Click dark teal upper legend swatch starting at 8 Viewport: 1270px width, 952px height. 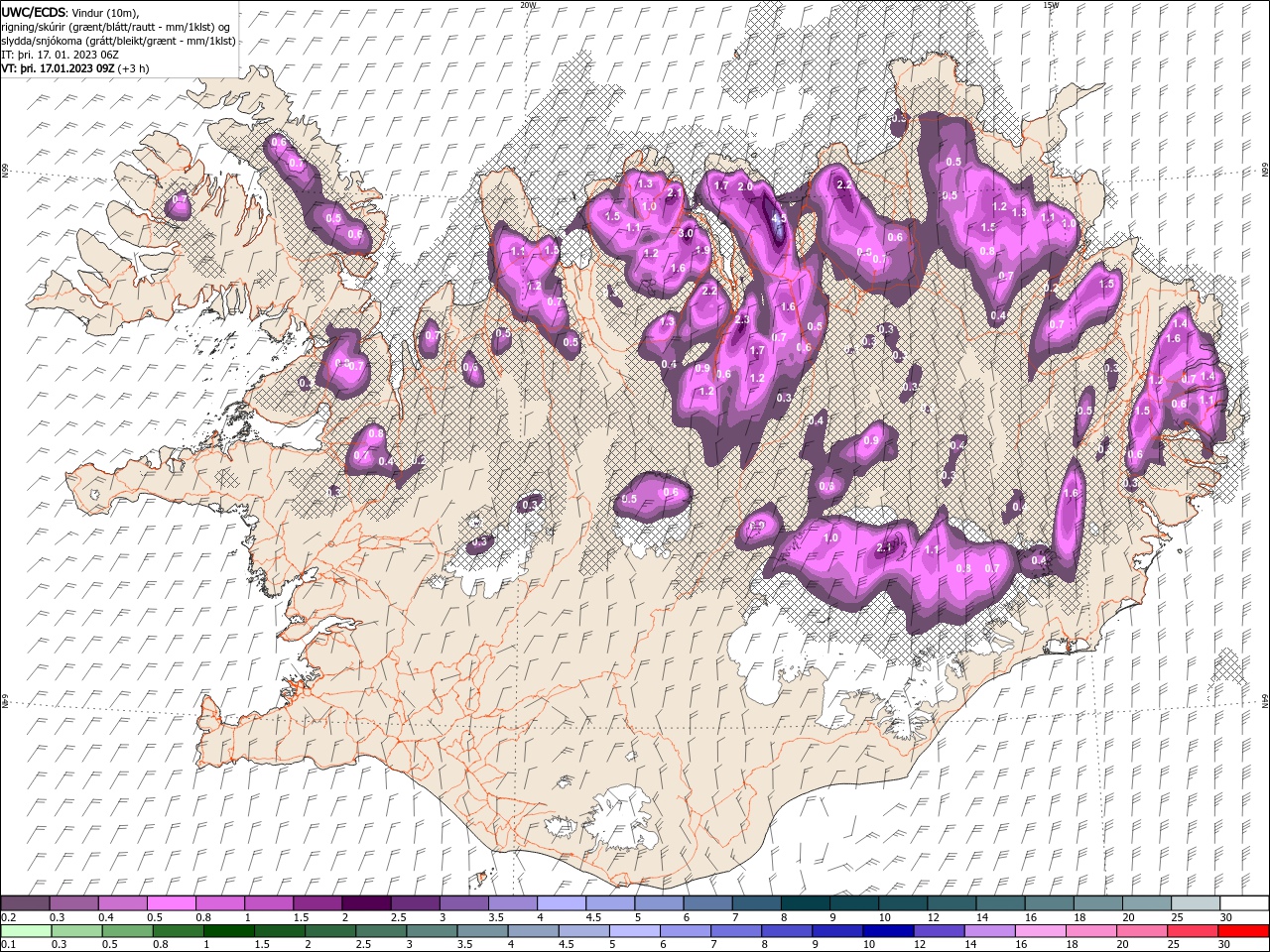806,903
